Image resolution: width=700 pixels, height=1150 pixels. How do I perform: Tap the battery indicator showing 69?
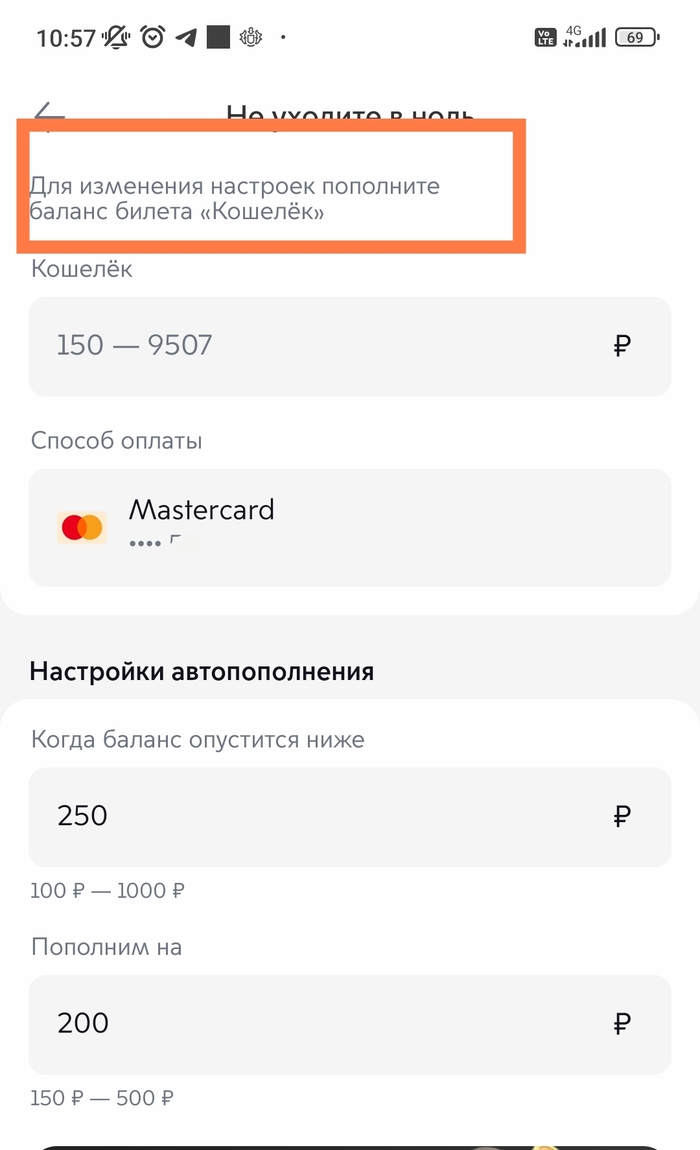click(x=636, y=38)
